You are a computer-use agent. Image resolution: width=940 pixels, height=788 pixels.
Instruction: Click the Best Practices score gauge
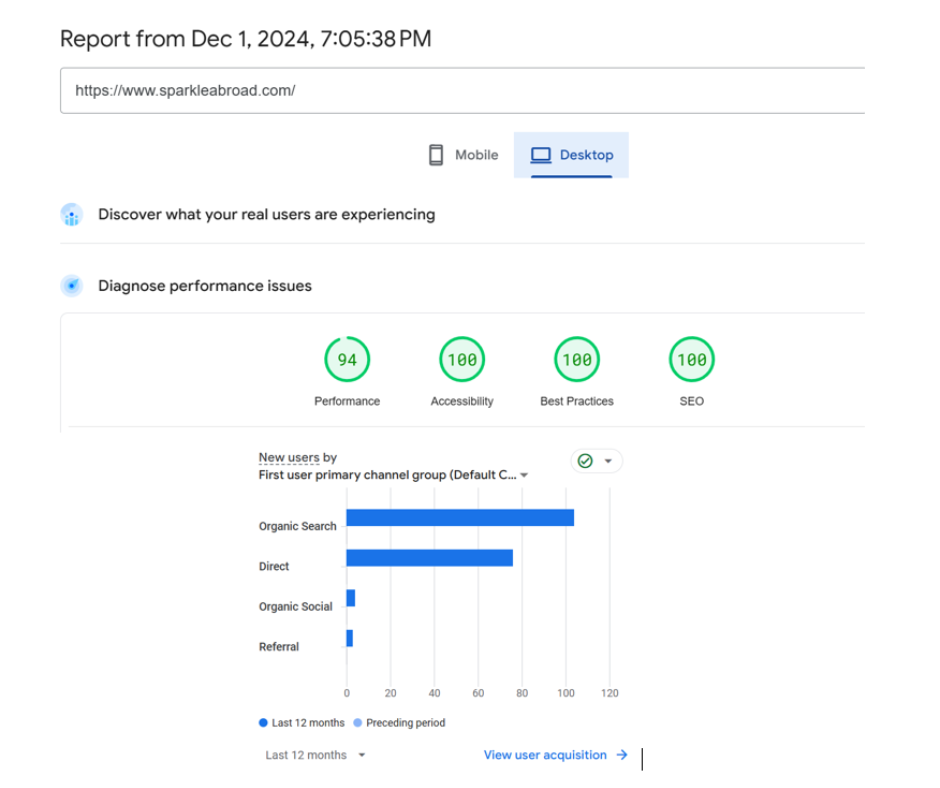pos(577,360)
